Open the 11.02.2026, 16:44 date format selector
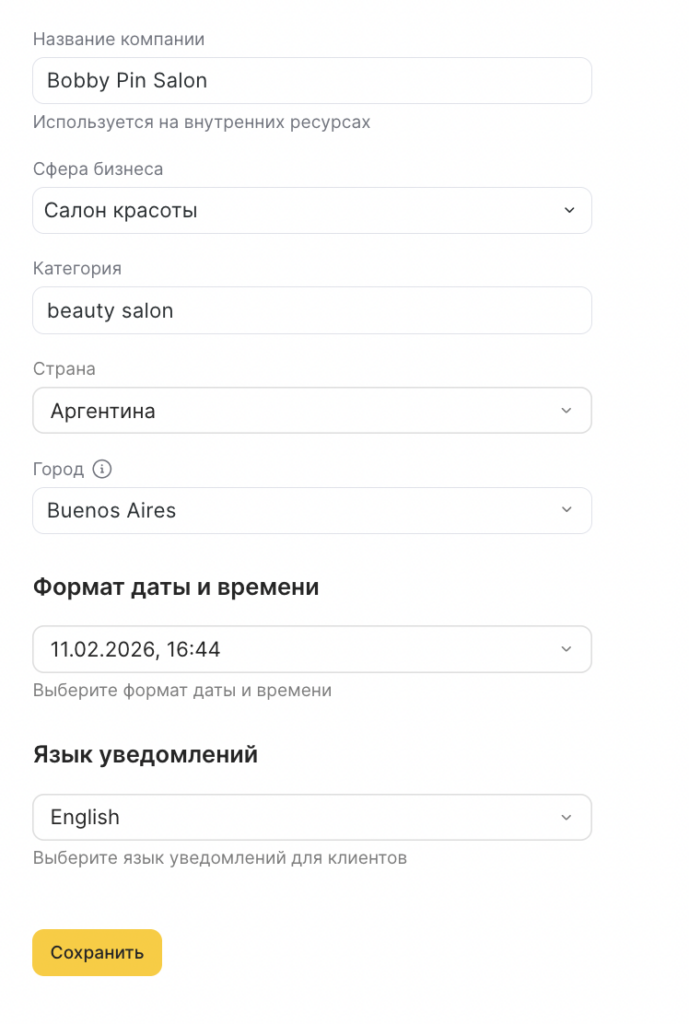Viewport: 689px width, 1024px height. point(300,649)
